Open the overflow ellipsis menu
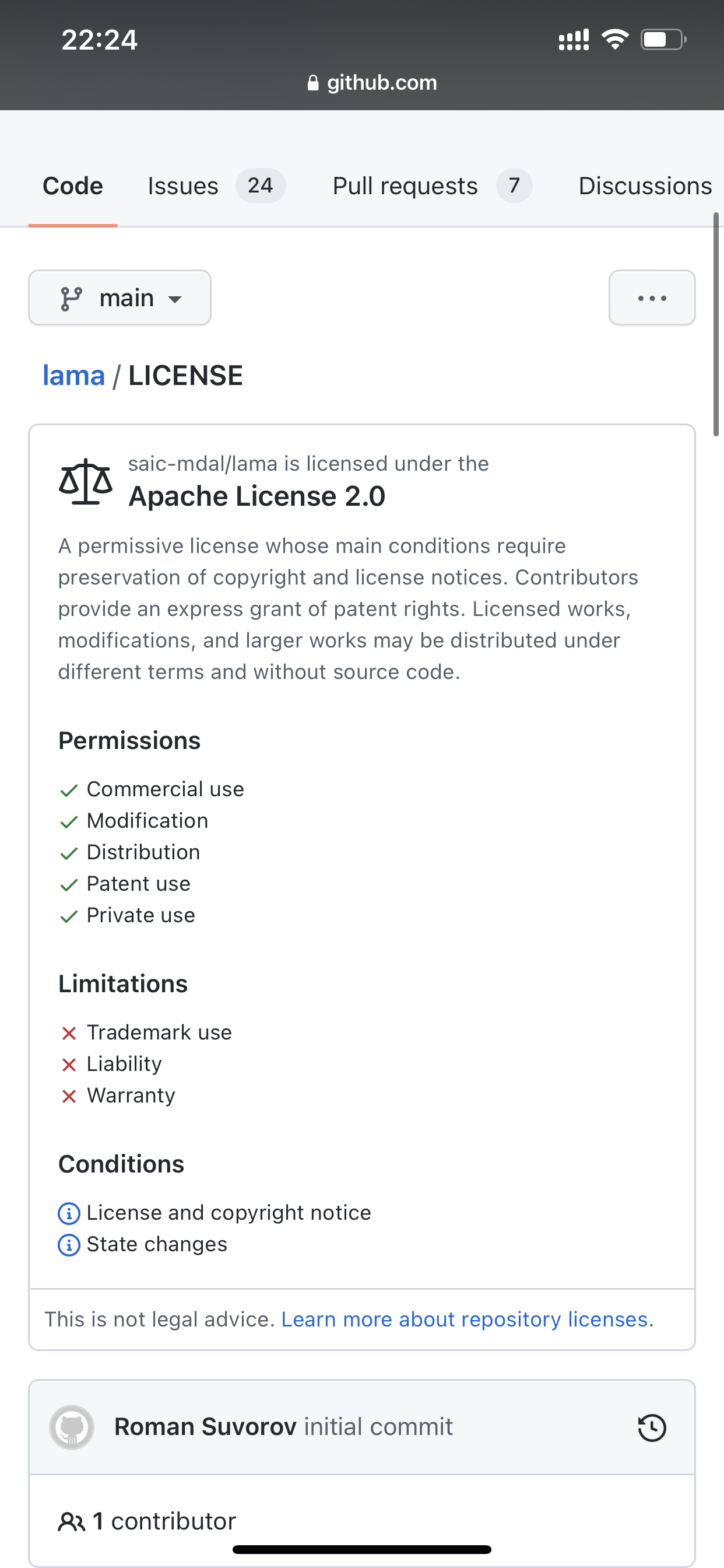The image size is (724, 1568). pyautogui.click(x=652, y=298)
